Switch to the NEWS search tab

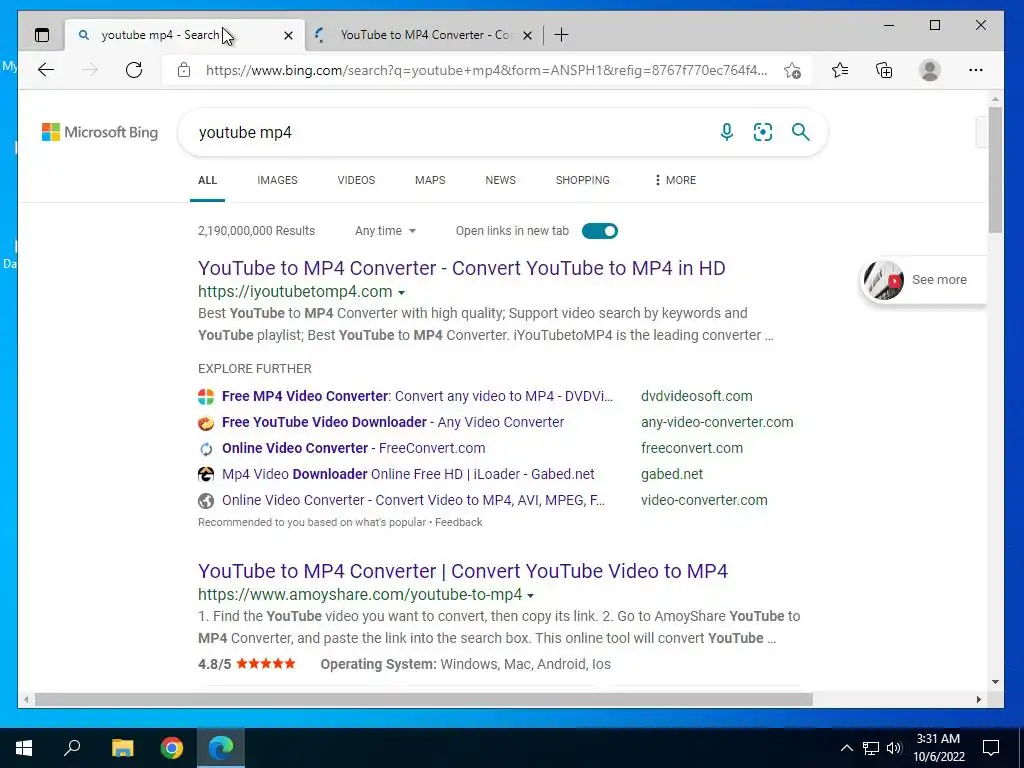500,180
